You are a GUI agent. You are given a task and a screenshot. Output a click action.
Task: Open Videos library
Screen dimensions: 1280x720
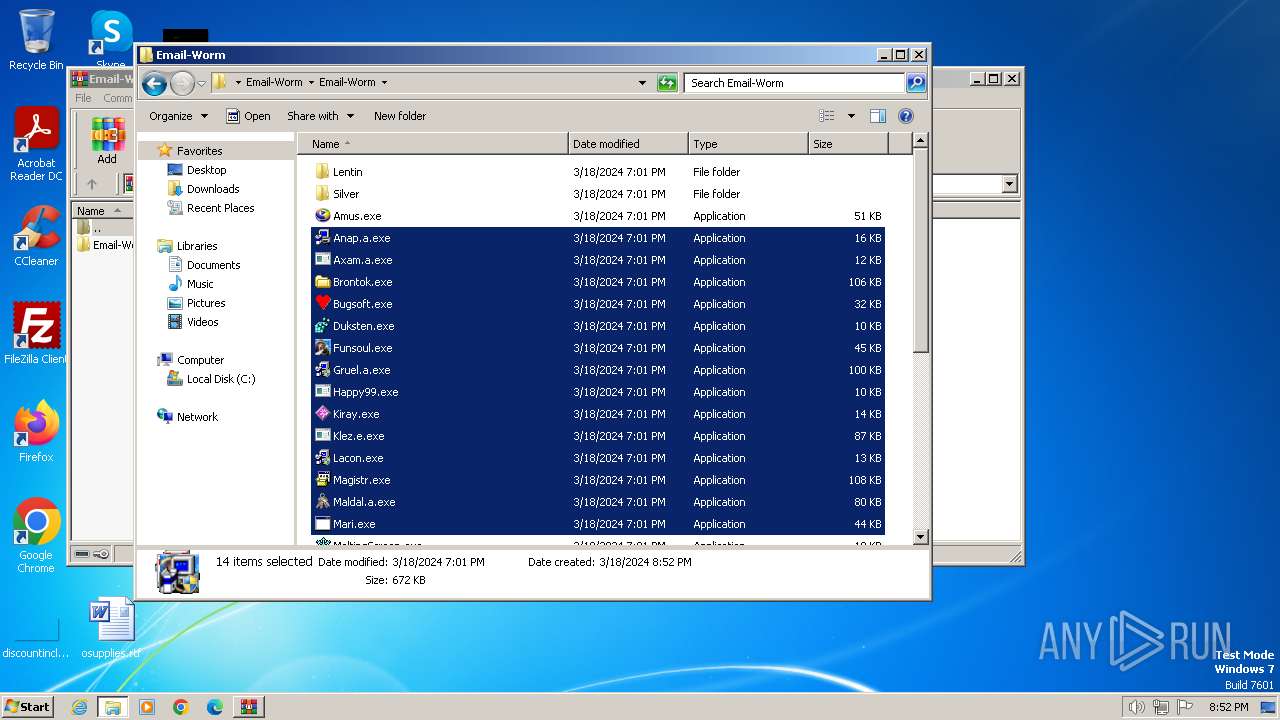pos(202,322)
